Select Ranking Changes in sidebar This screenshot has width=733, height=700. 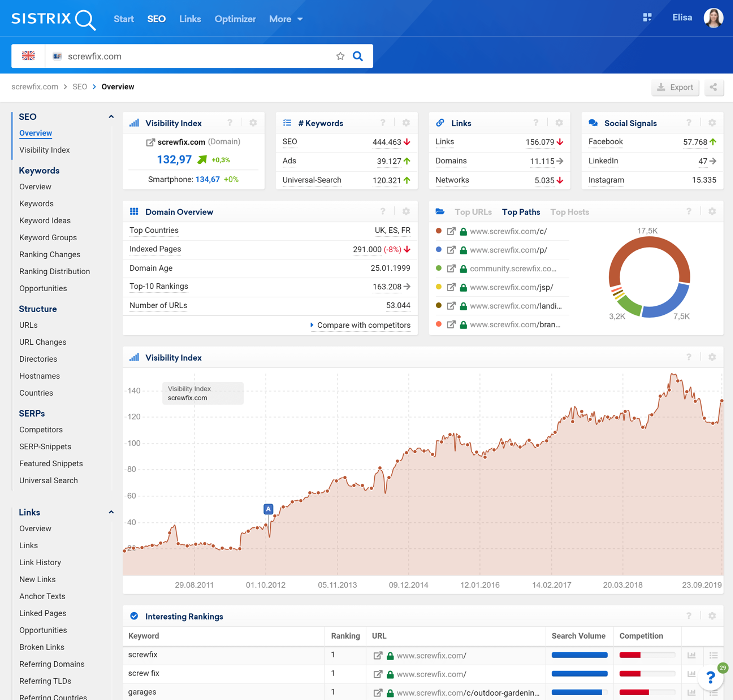pos(50,254)
